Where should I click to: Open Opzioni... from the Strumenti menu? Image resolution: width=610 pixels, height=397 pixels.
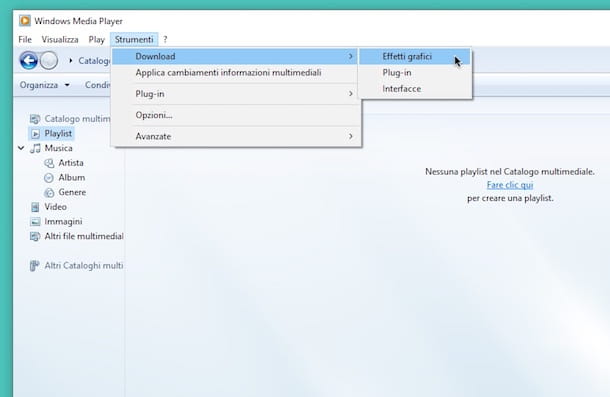point(235,115)
